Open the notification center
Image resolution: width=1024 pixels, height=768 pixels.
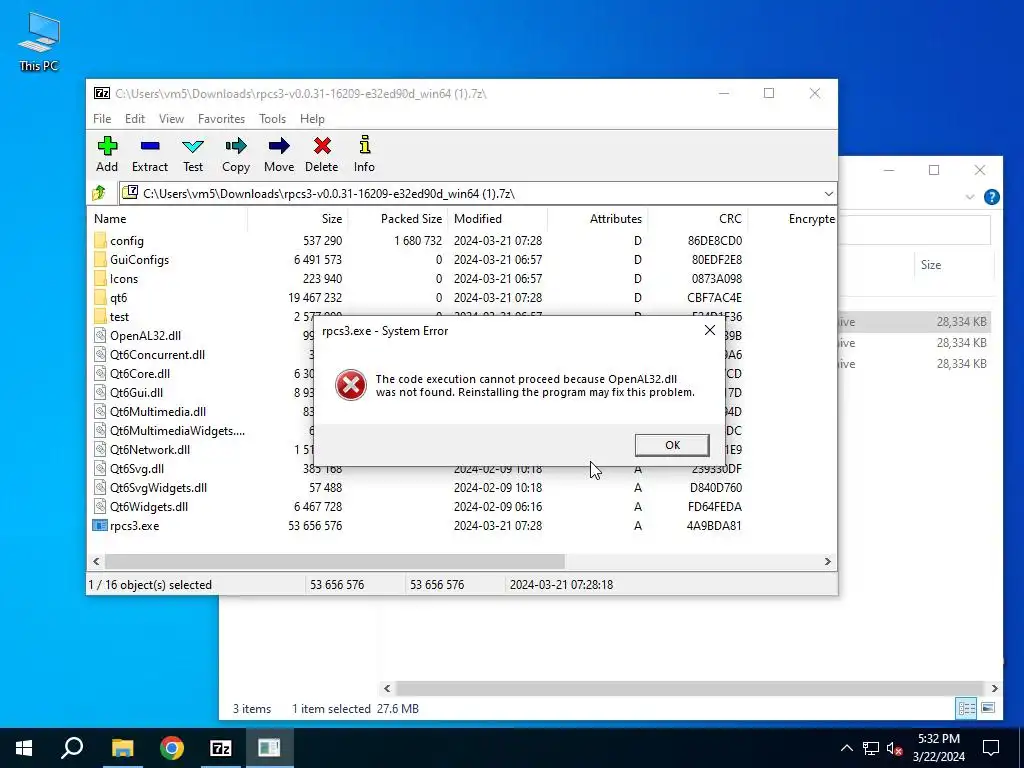click(991, 748)
